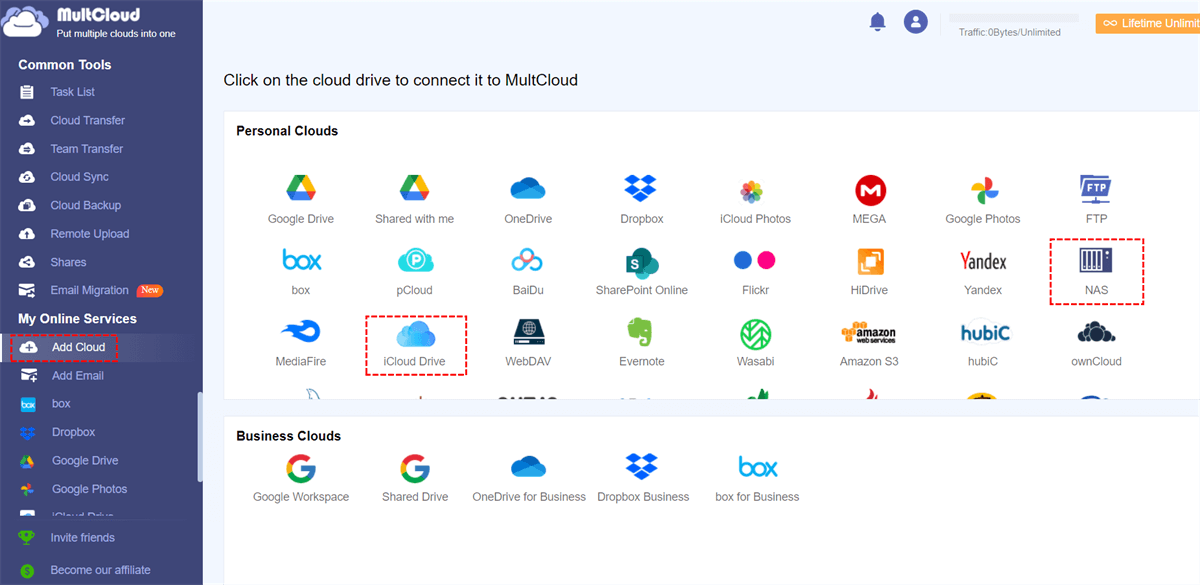Select the Dropbox personal cloud icon

click(x=641, y=189)
